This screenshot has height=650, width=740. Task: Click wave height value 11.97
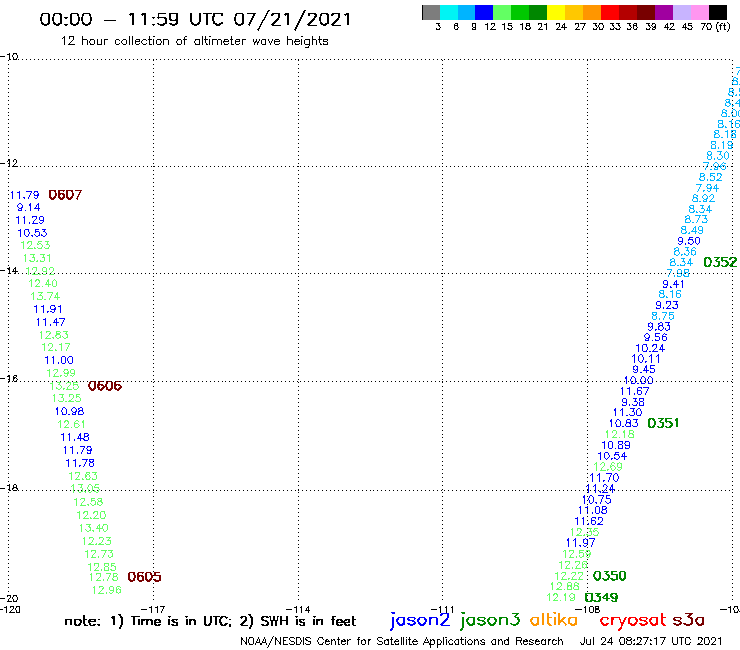pos(580,543)
